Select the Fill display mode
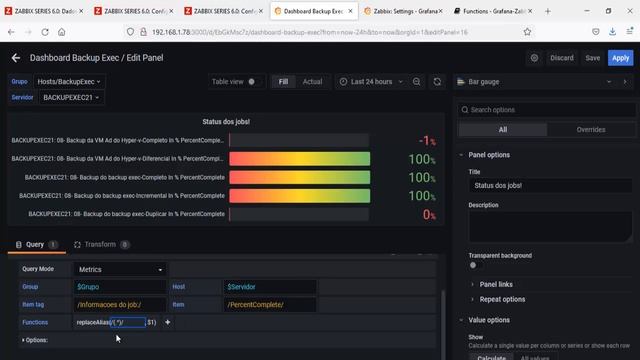 tap(283, 82)
